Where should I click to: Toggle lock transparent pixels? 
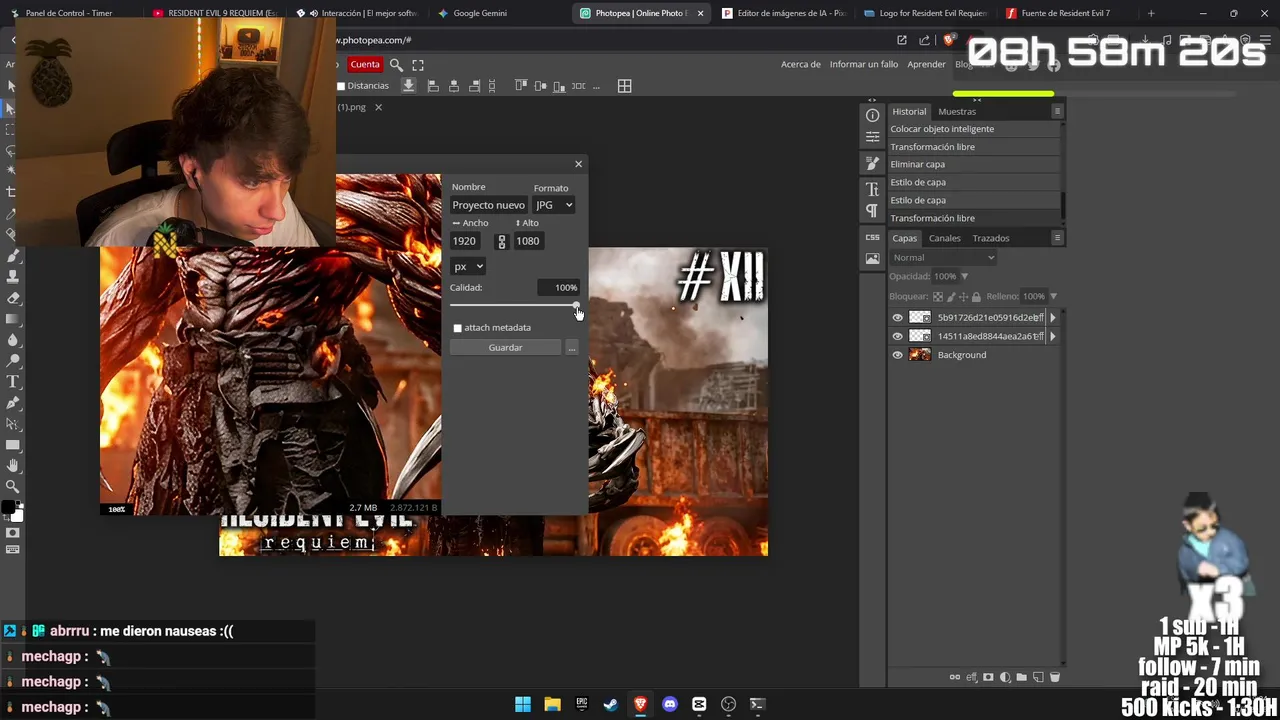point(938,296)
